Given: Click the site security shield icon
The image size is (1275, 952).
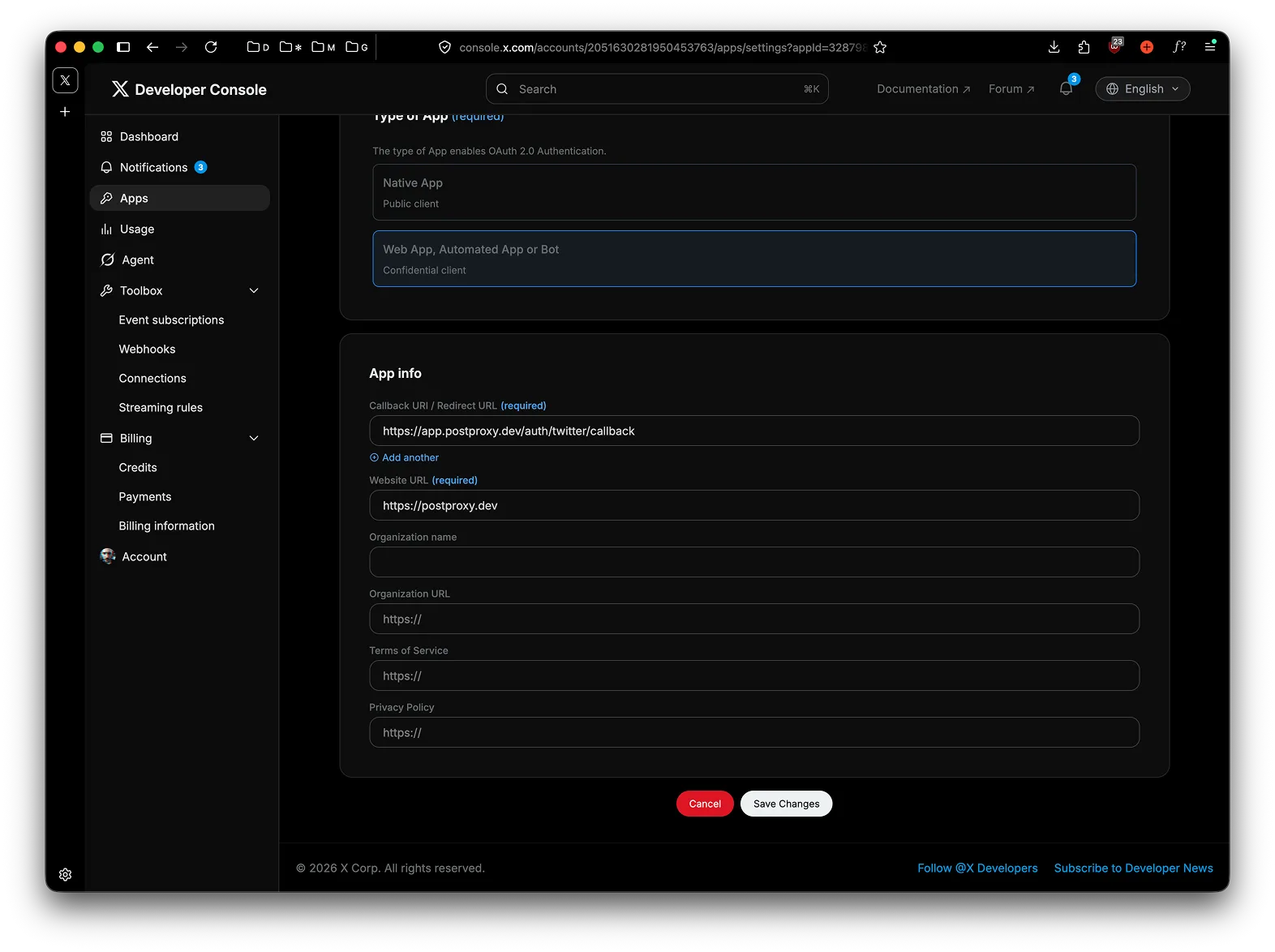Looking at the screenshot, I should click(444, 47).
